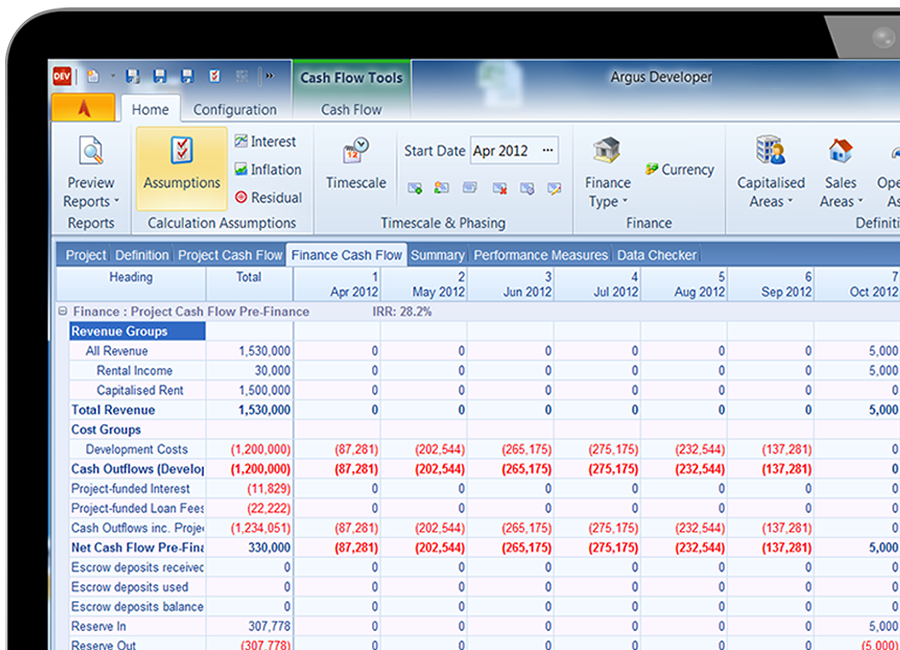Image resolution: width=900 pixels, height=650 pixels.
Task: Switch to the Configuration ribbon tab
Action: click(x=235, y=109)
